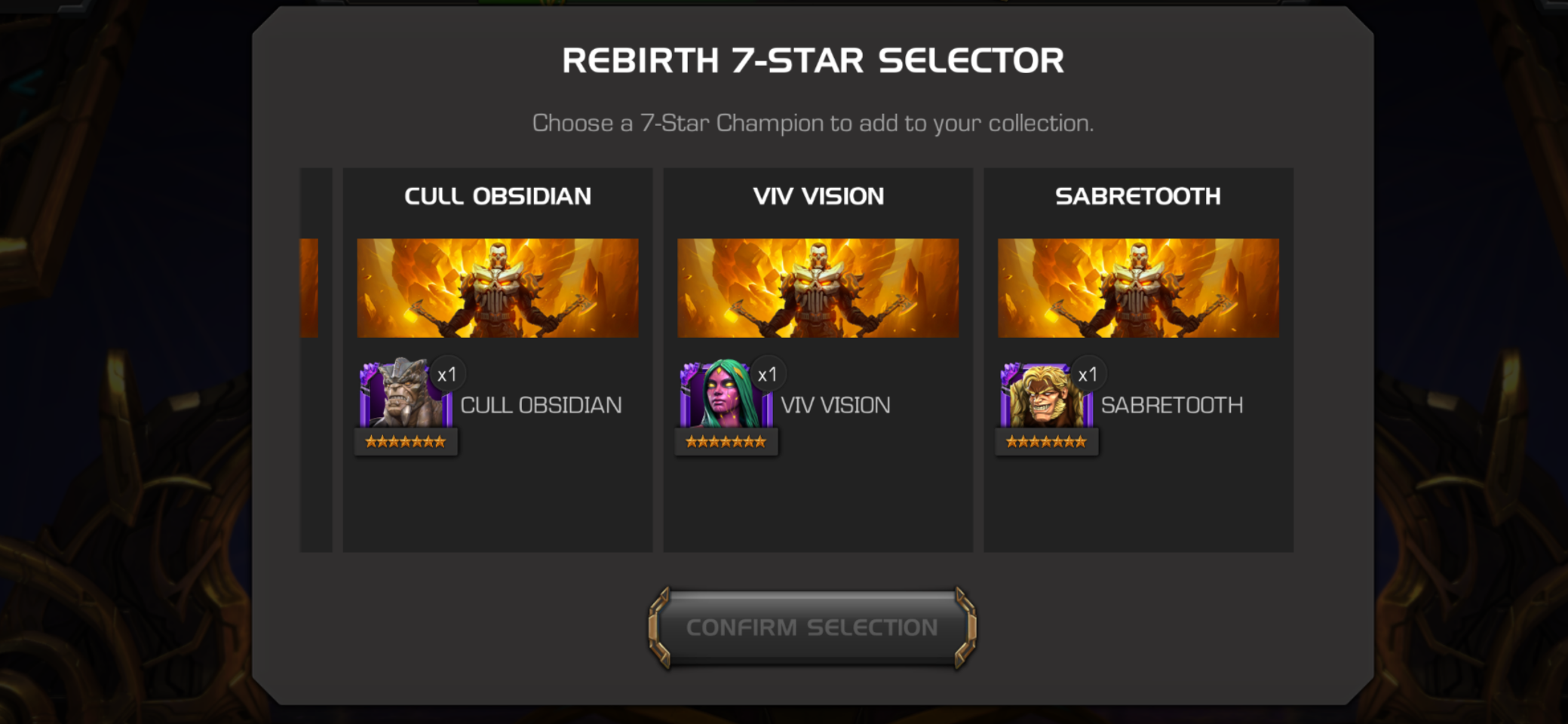Select the partially hidden card on the left edge
Image resolution: width=1568 pixels, height=724 pixels.
point(316,360)
